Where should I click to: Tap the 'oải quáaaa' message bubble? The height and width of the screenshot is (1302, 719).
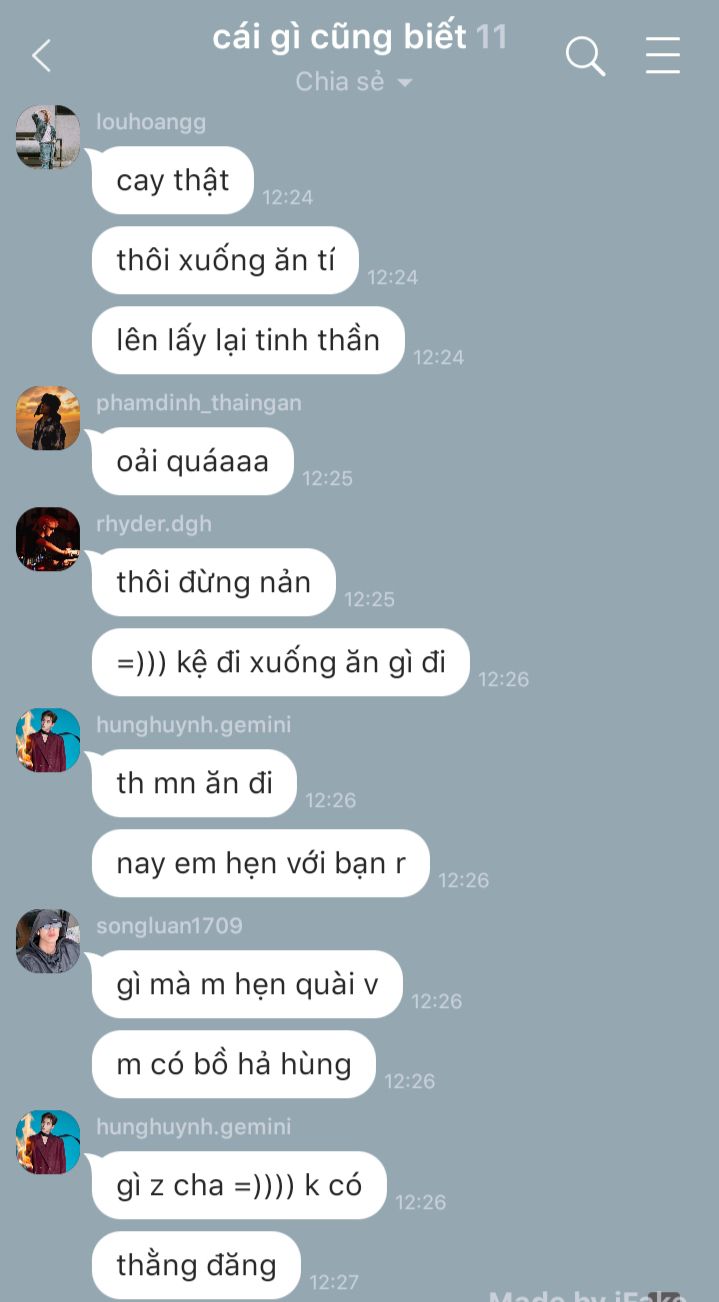pyautogui.click(x=192, y=461)
